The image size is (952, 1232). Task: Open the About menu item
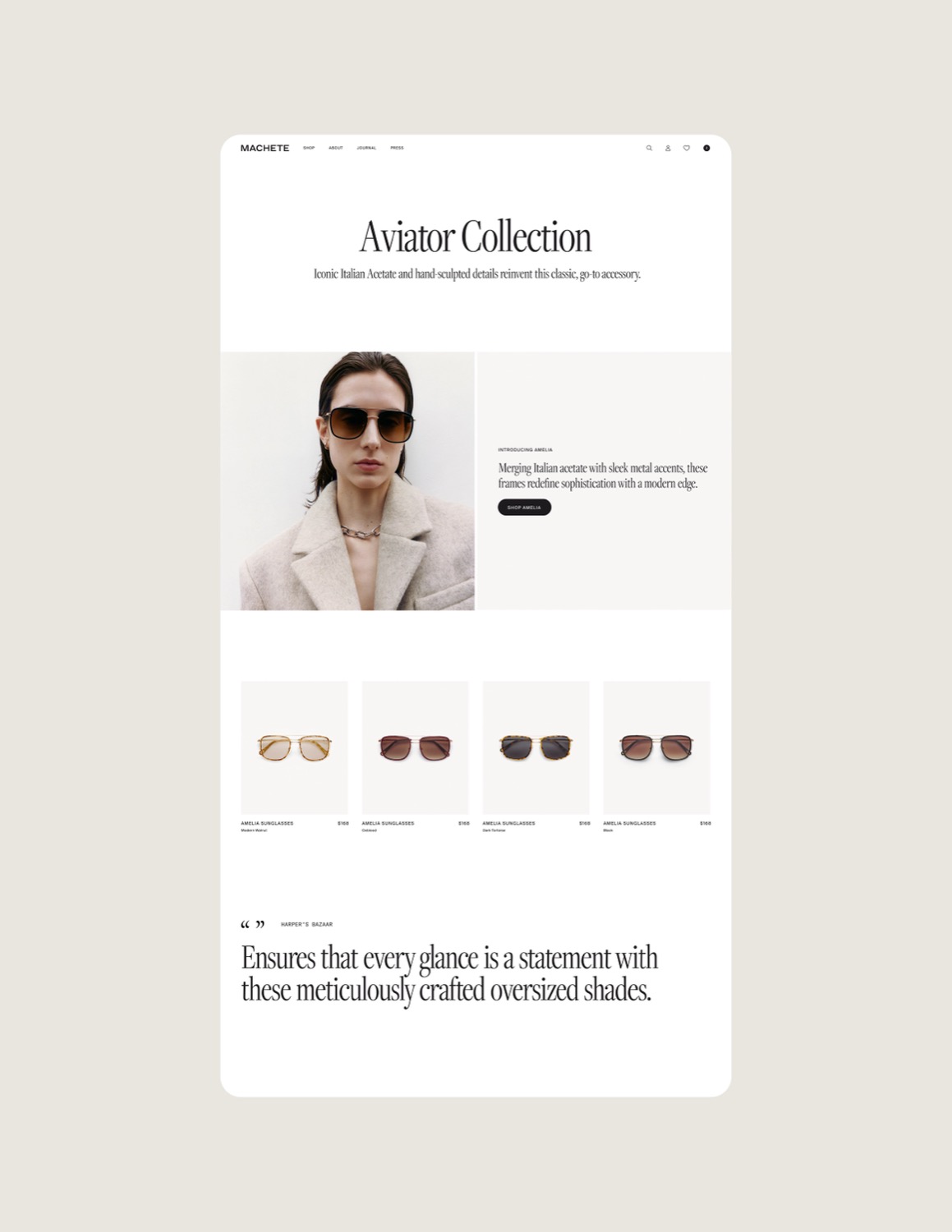point(336,148)
